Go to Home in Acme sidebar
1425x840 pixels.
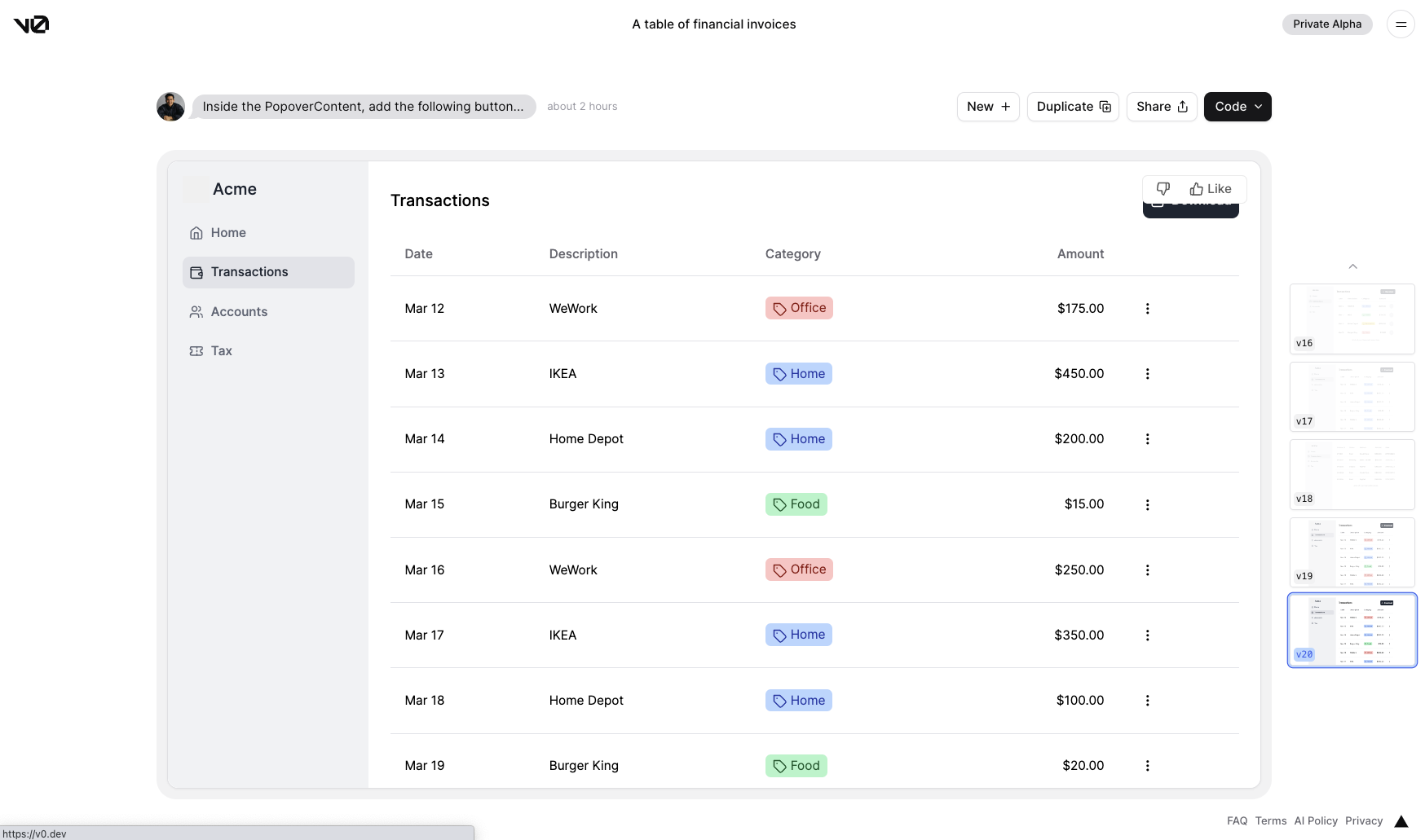click(x=268, y=233)
